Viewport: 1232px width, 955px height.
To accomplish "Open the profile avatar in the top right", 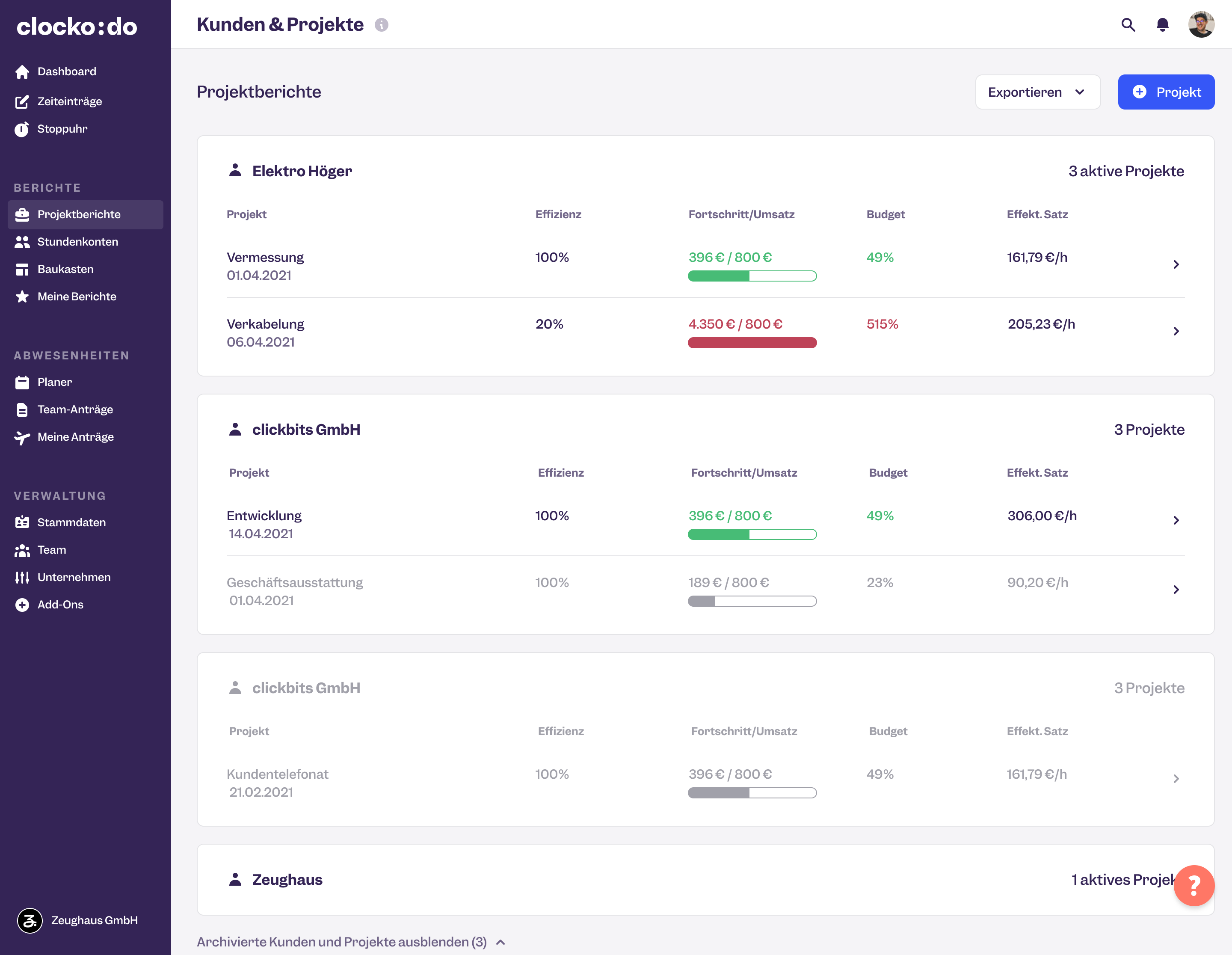I will (1202, 25).
